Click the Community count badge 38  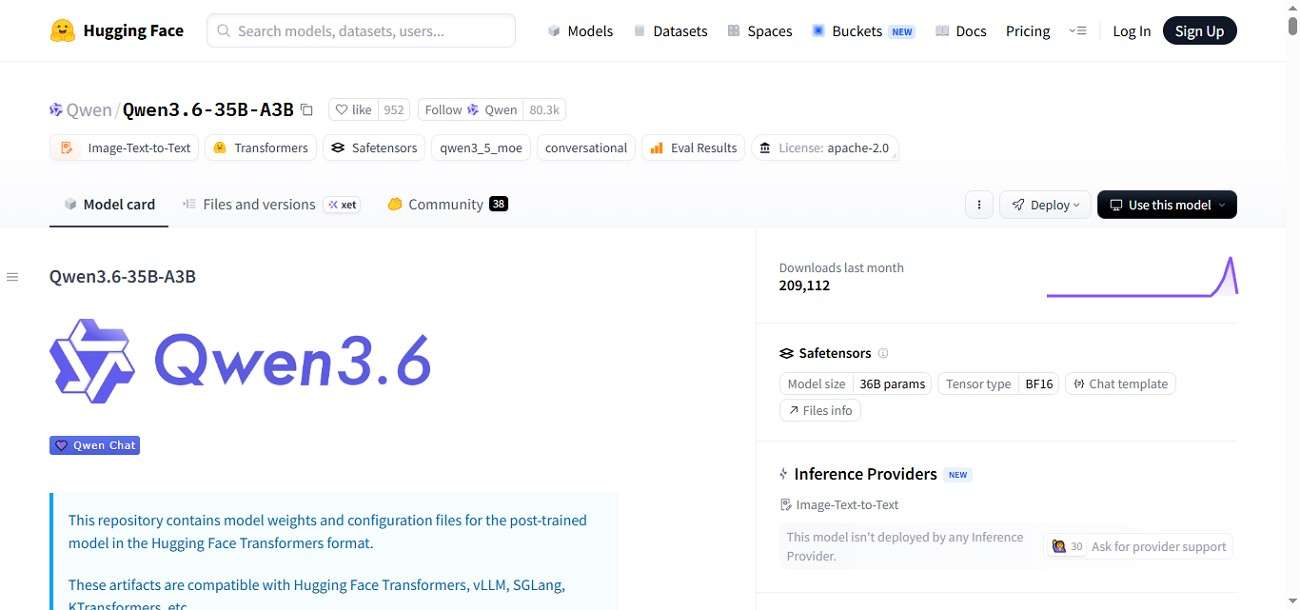tap(498, 204)
